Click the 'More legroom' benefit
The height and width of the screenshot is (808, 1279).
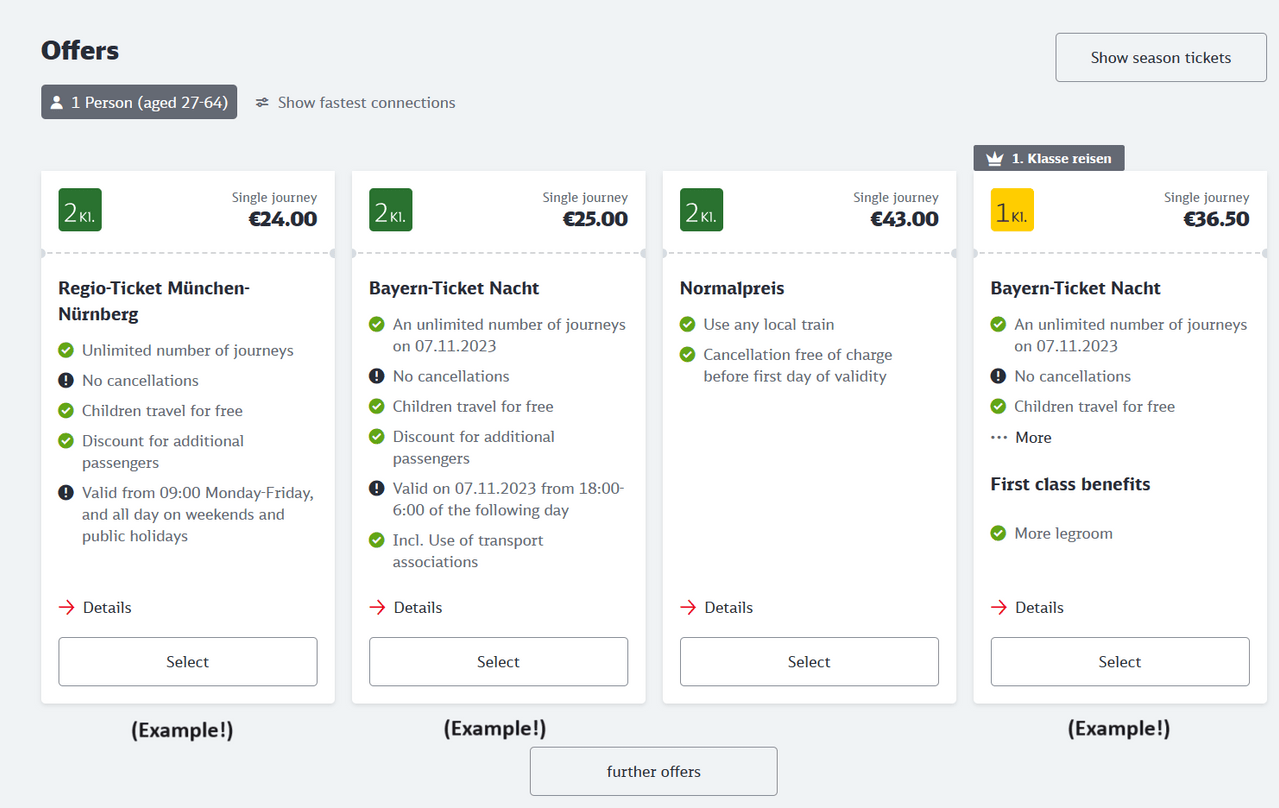tap(1063, 533)
